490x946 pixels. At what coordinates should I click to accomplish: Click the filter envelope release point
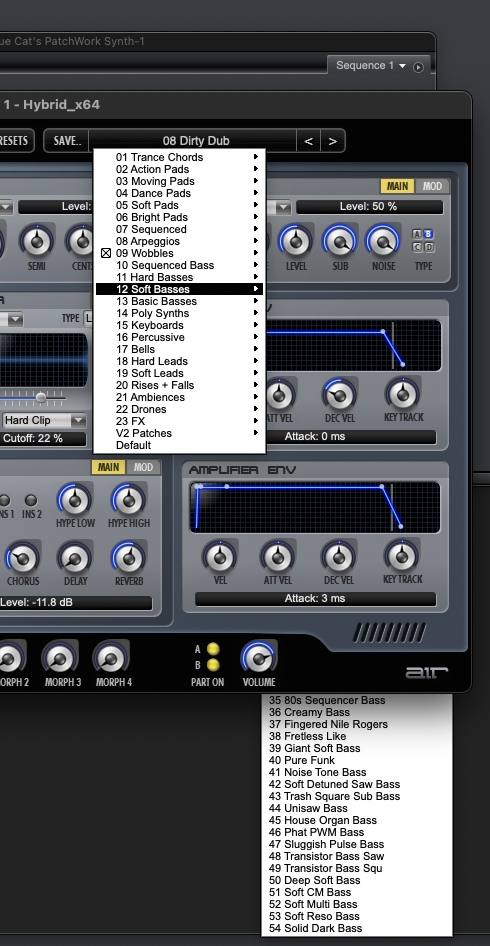point(402,364)
